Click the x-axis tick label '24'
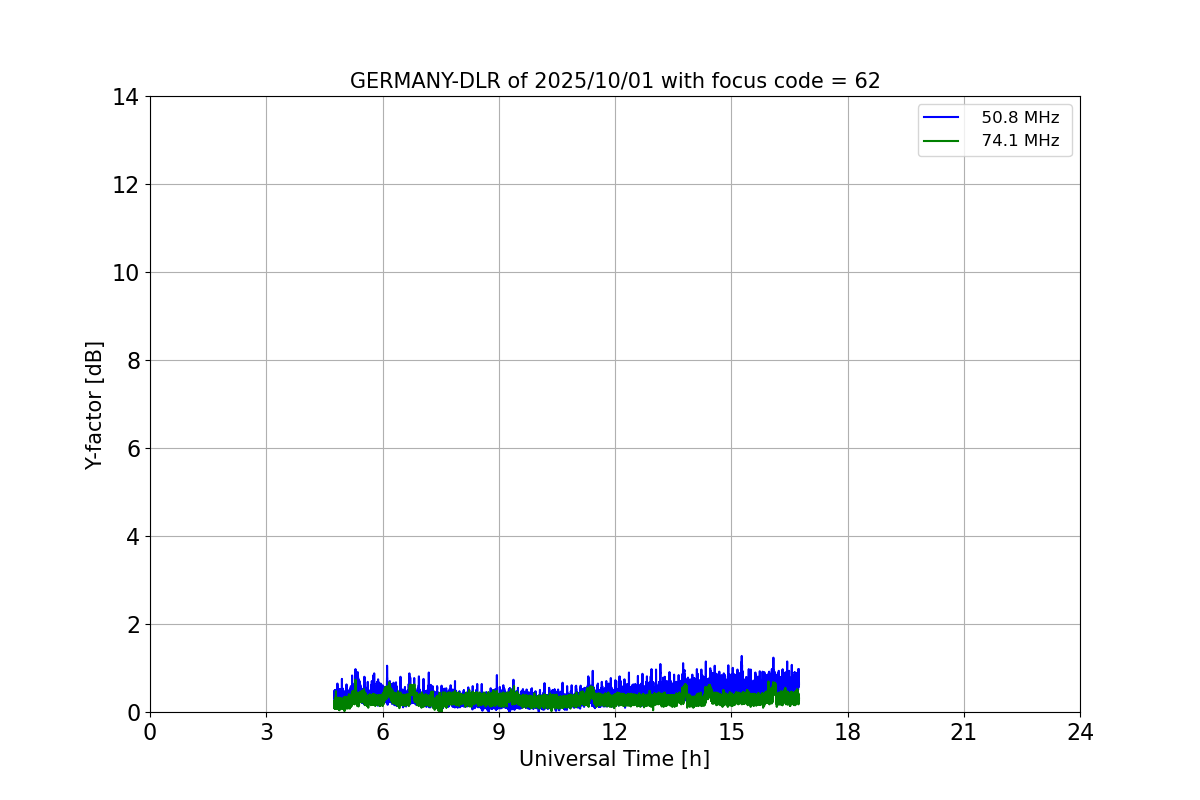Image resolution: width=1200 pixels, height=800 pixels. [x=1080, y=732]
